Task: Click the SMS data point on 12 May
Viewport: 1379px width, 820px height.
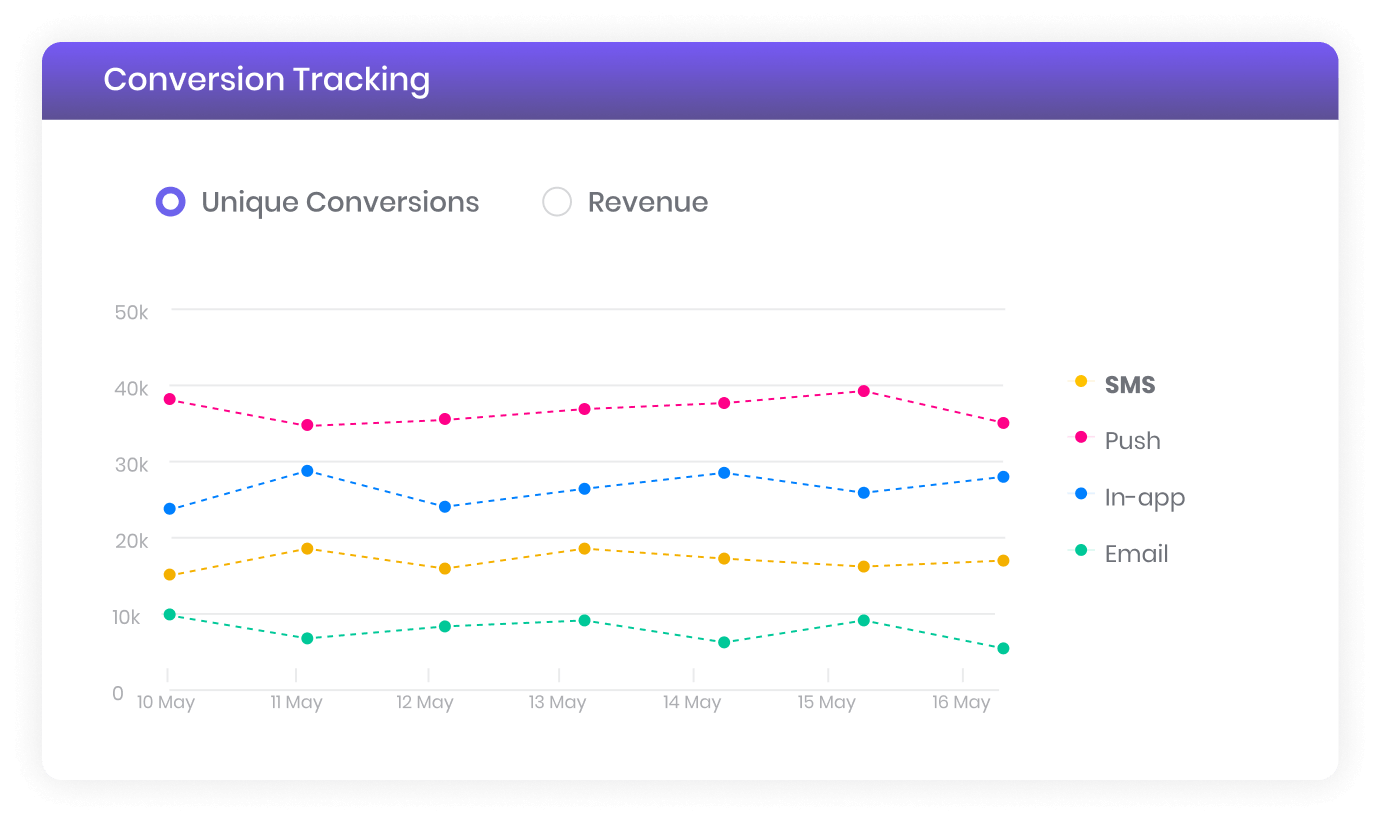Action: click(x=445, y=569)
